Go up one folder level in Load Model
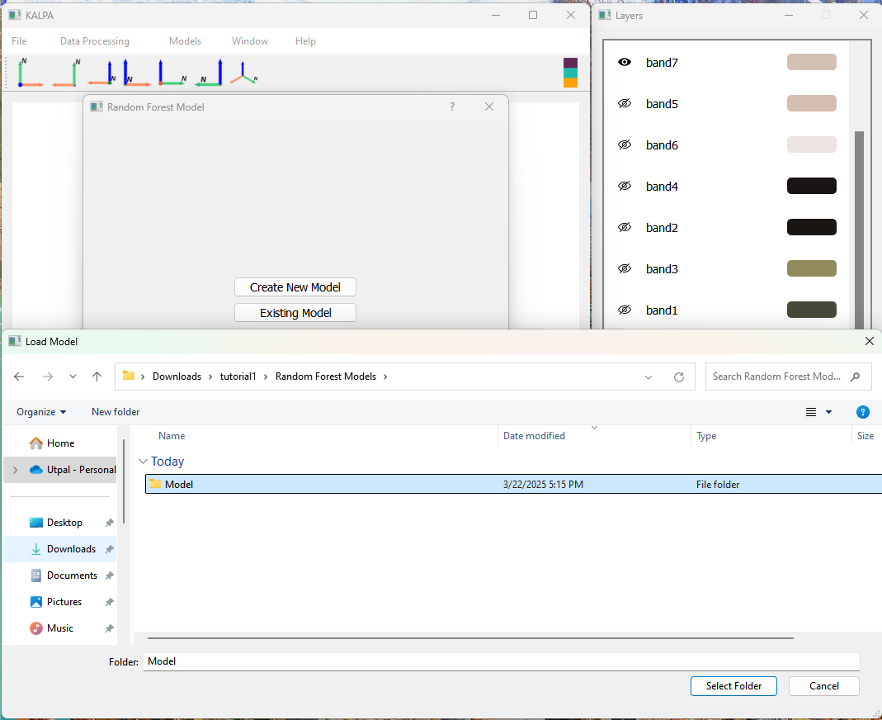This screenshot has height=720, width=882. click(97, 376)
